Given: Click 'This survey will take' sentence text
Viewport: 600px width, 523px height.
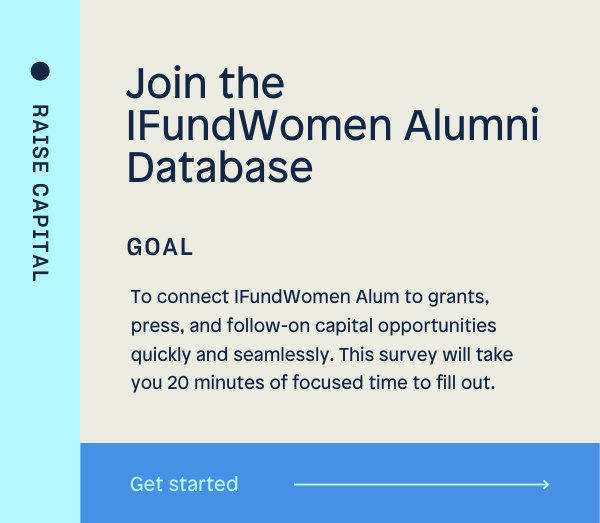Looking at the screenshot, I should pos(426,354).
